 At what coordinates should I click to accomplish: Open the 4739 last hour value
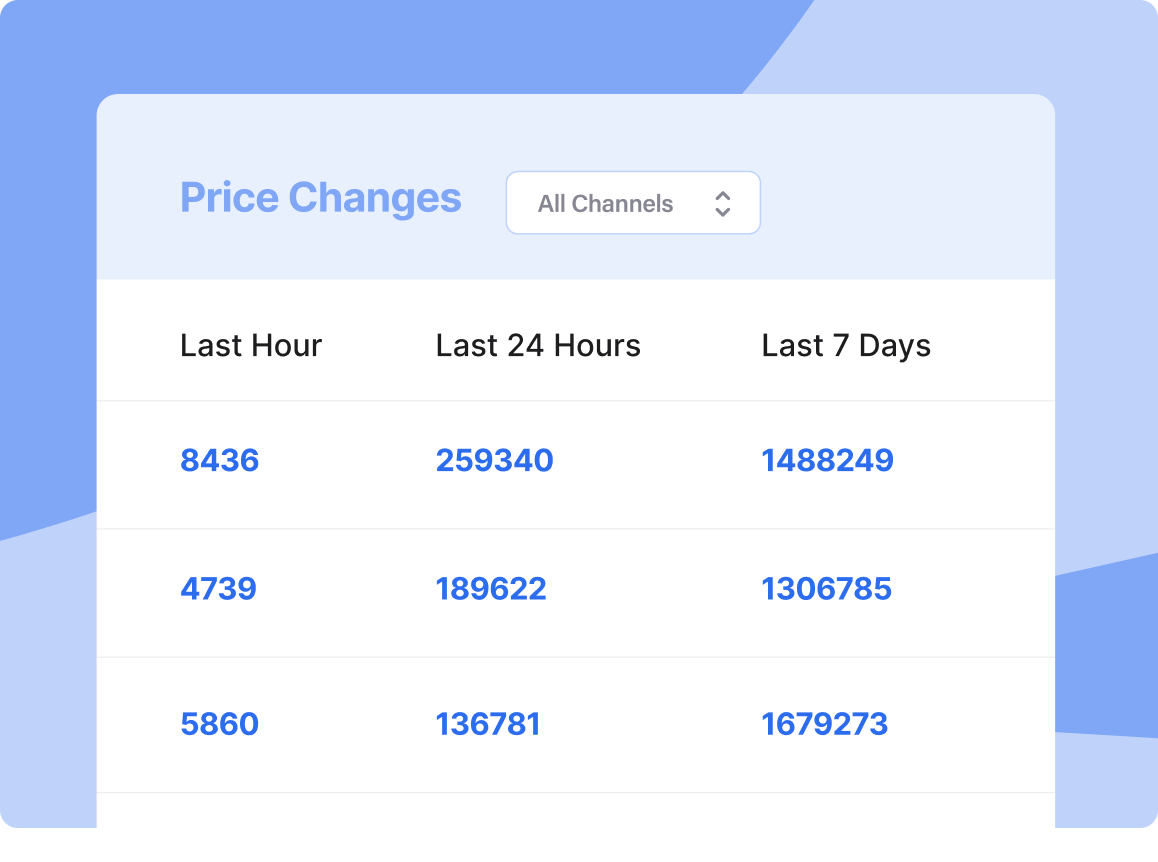[218, 589]
